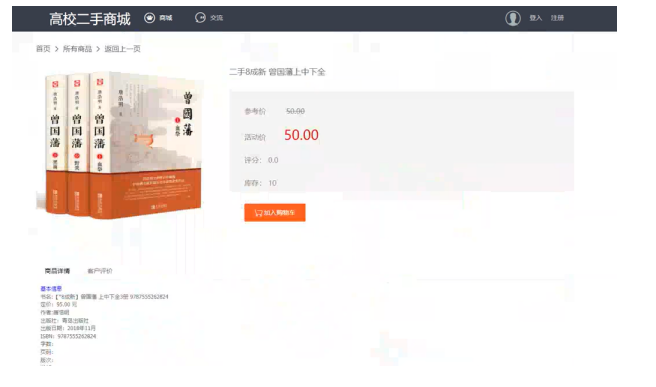Click the 出版社 青岛出版社 line
This screenshot has width=656, height=387.
pyautogui.click(x=64, y=320)
